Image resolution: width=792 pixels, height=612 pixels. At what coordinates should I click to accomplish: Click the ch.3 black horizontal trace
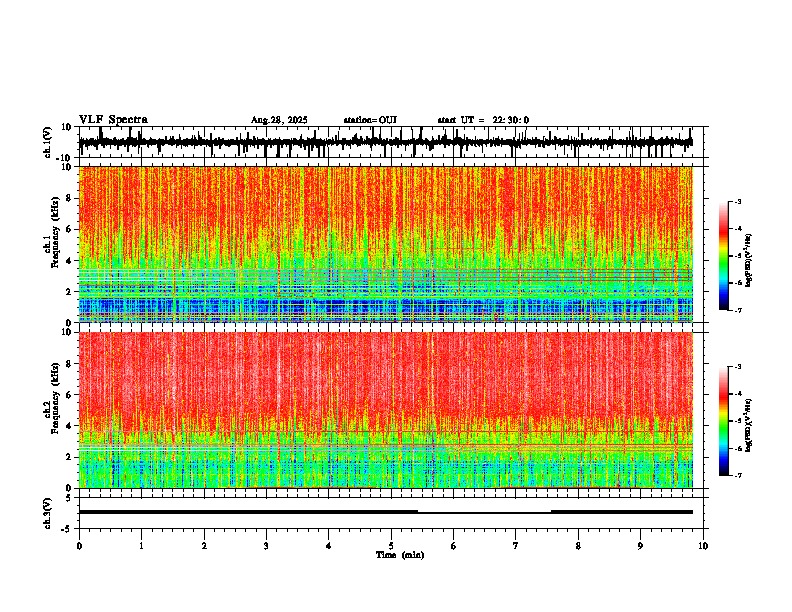coord(385,512)
